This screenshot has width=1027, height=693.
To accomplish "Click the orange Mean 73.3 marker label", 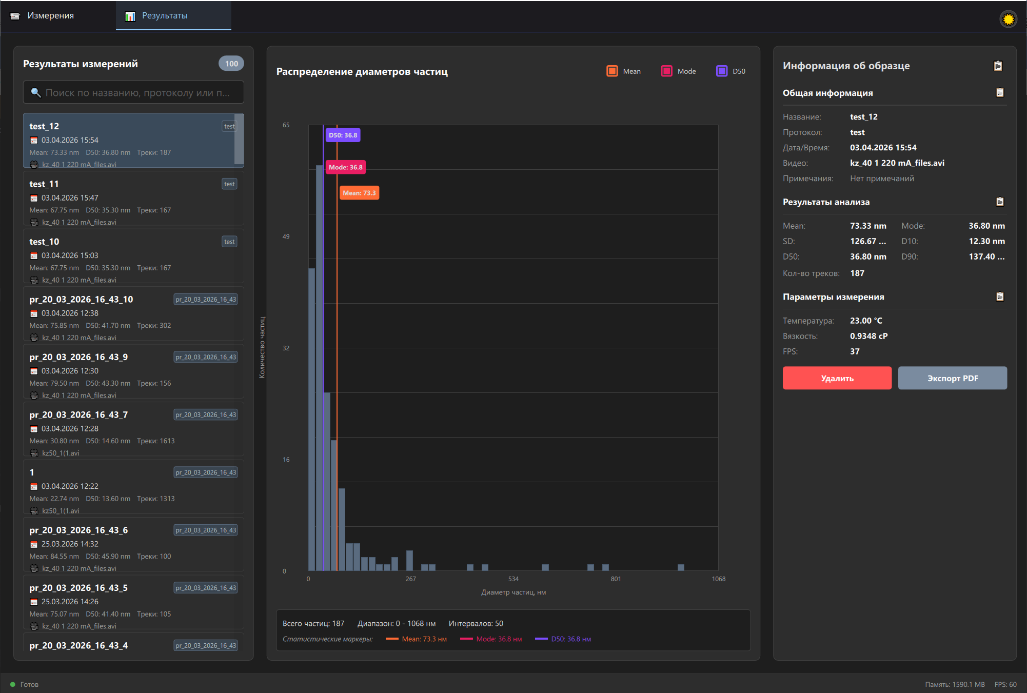I will click(360, 193).
